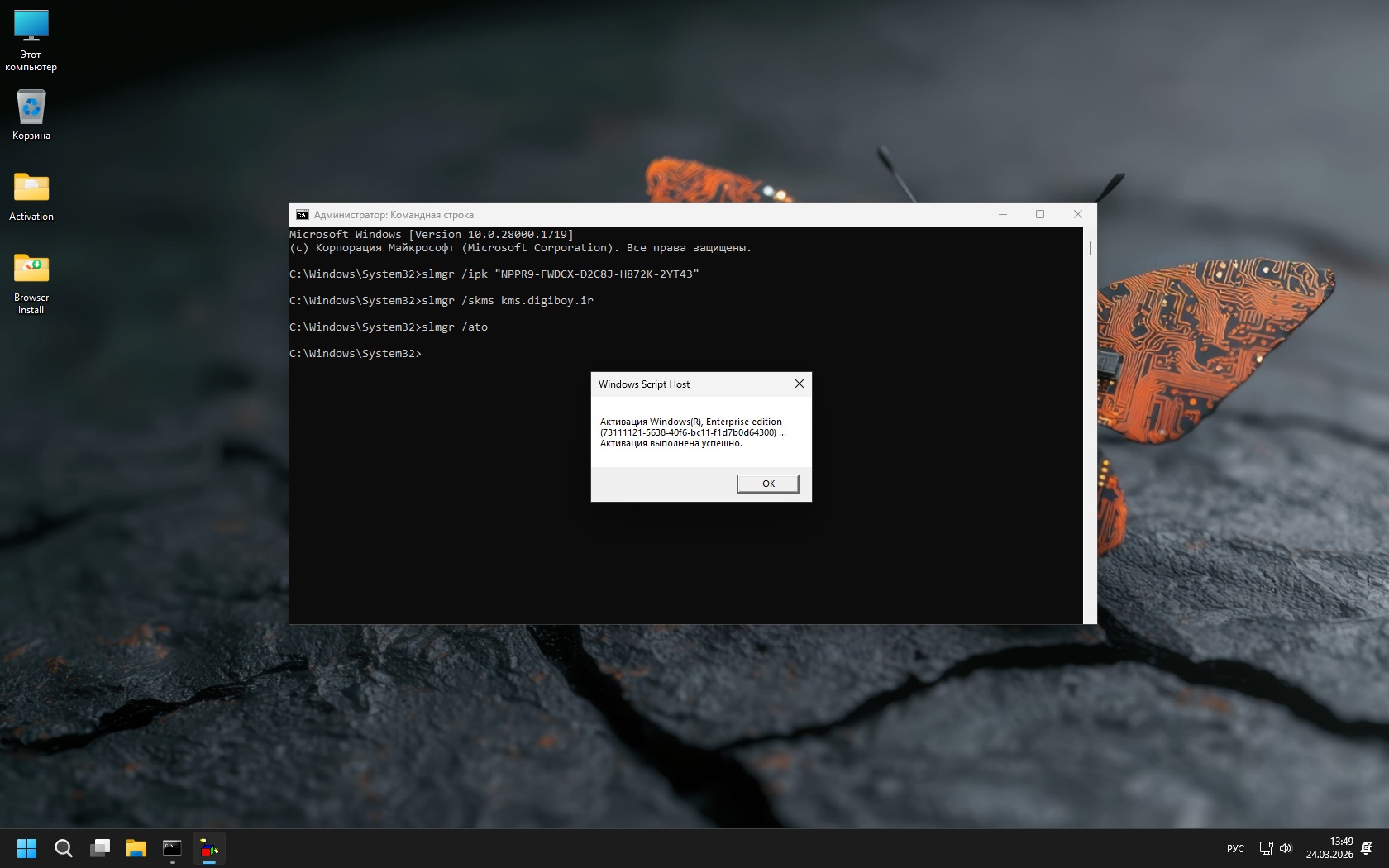Launch File Explorer from the taskbar
1389x868 pixels.
click(x=136, y=848)
